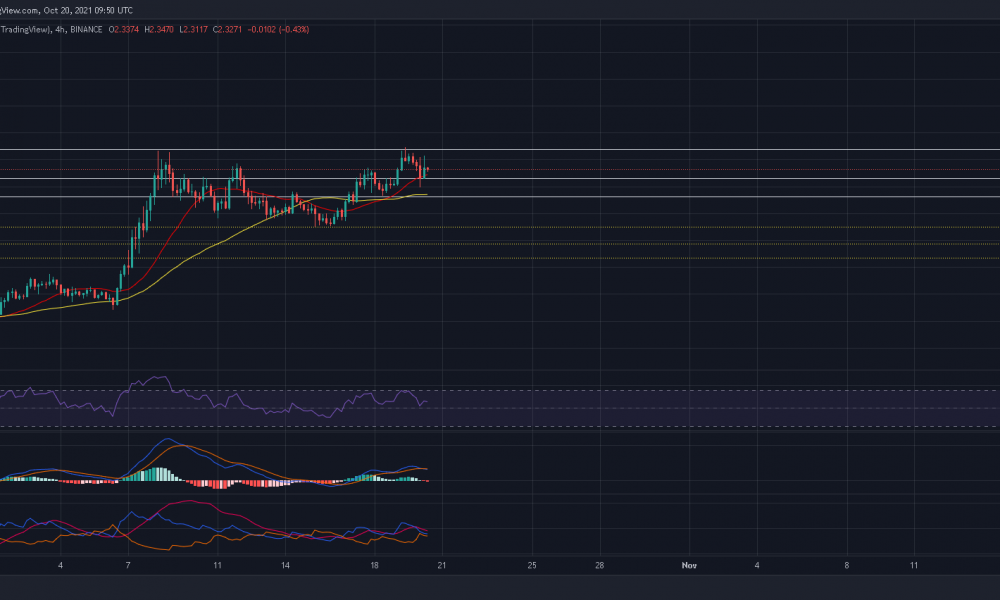Click the "BINANCE" exchange label
Image resolution: width=1000 pixels, height=600 pixels.
[86, 29]
